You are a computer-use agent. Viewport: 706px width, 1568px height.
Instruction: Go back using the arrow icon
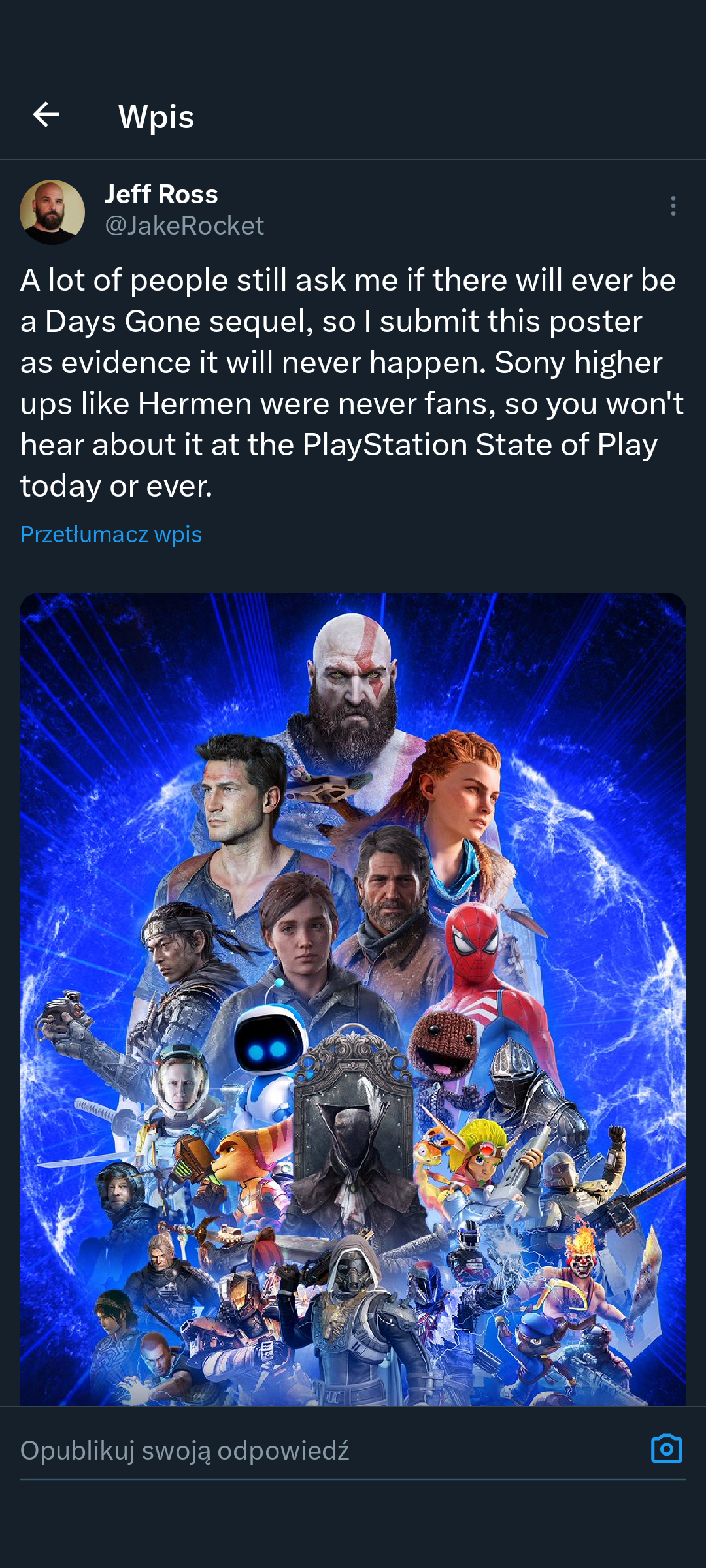pyautogui.click(x=46, y=115)
